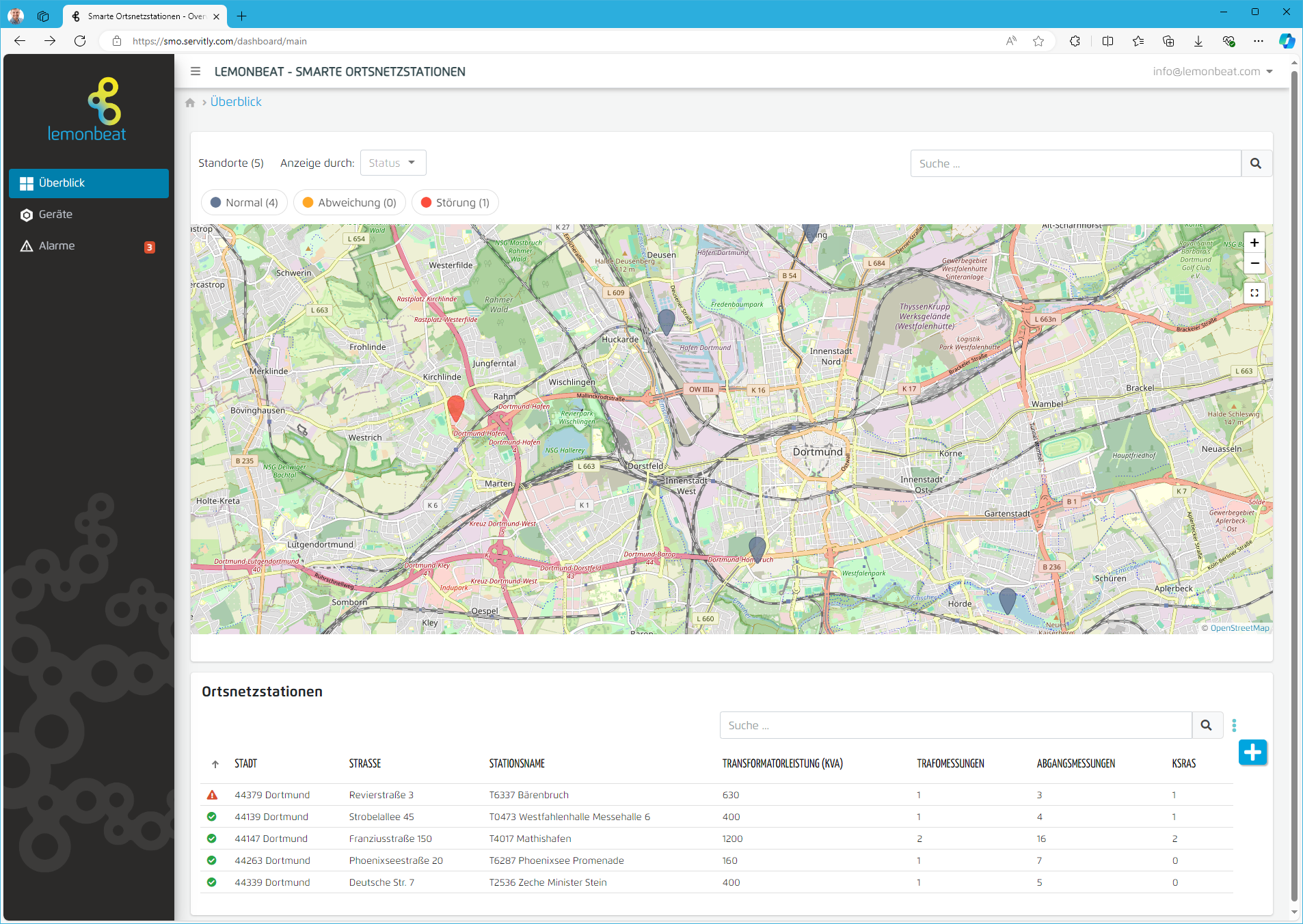The height and width of the screenshot is (924, 1303).
Task: Toggle map fullscreen view
Action: click(x=1254, y=293)
